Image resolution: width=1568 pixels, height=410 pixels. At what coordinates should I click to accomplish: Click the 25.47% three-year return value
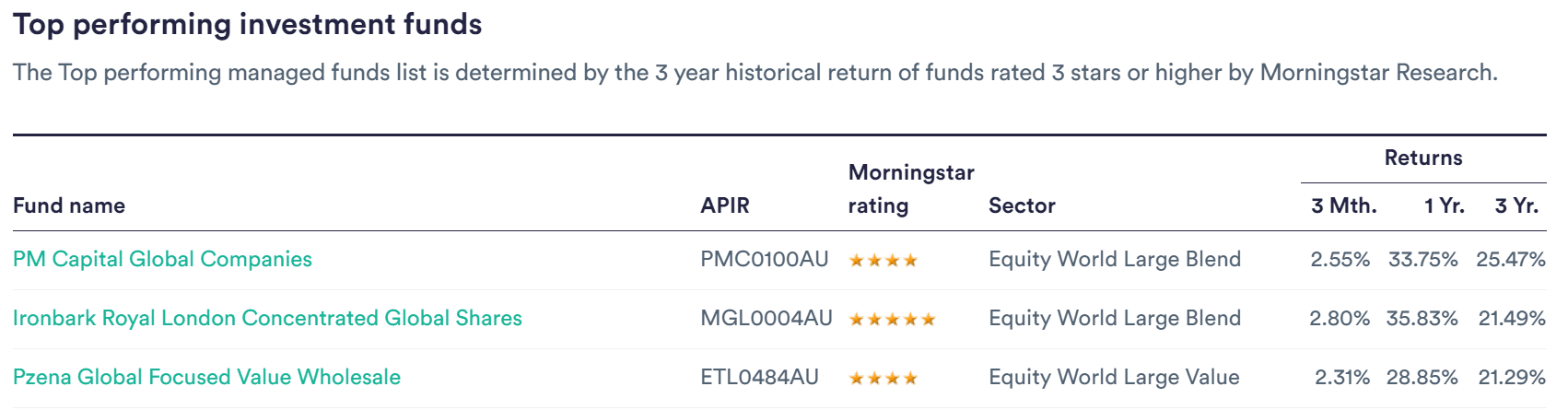1511,259
